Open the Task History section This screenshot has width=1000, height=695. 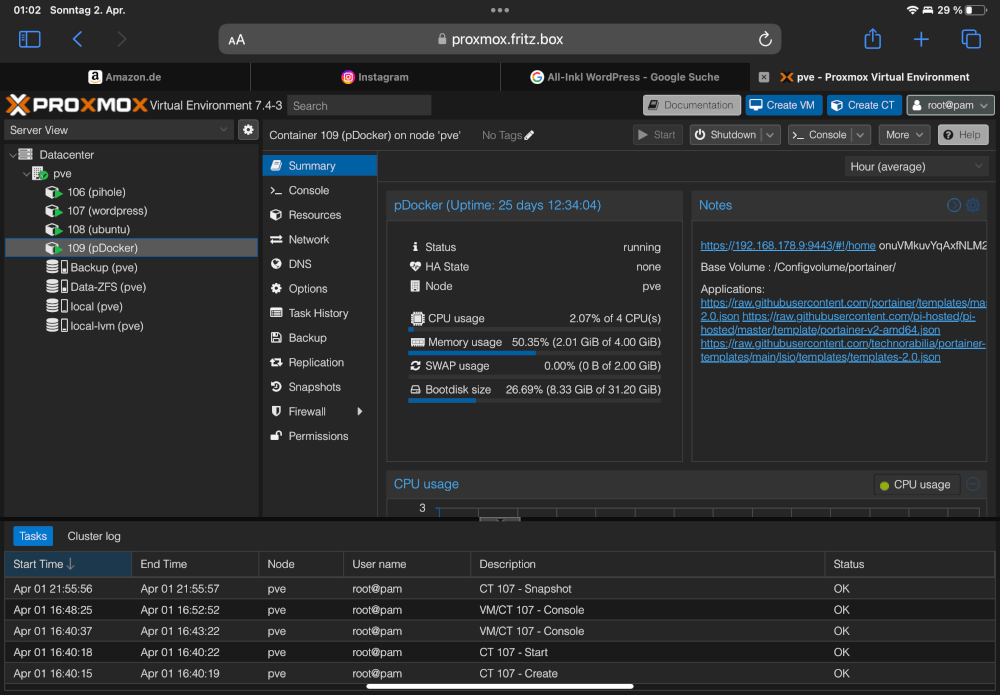point(320,313)
